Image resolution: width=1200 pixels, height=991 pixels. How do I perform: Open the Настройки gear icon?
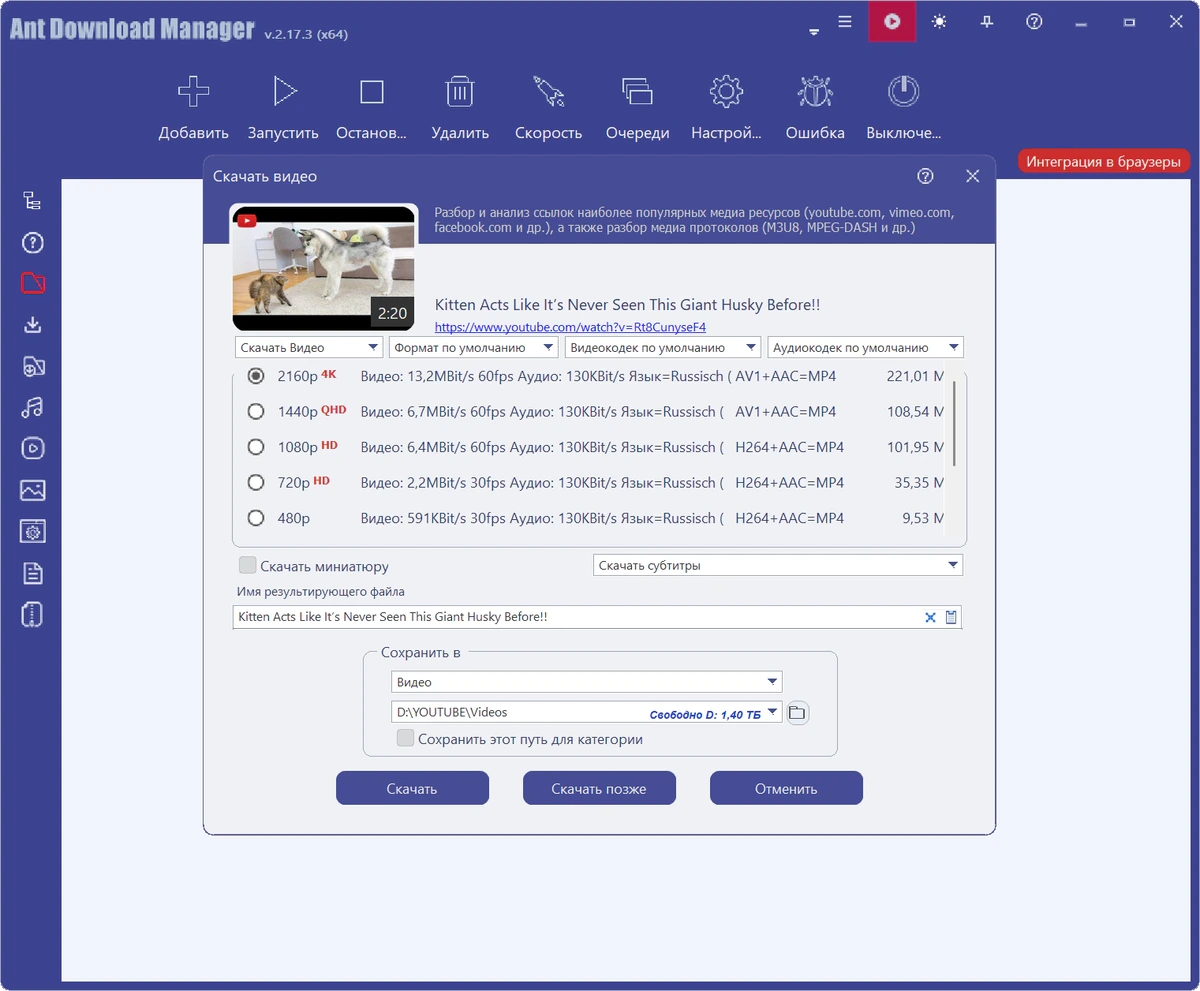[x=726, y=92]
